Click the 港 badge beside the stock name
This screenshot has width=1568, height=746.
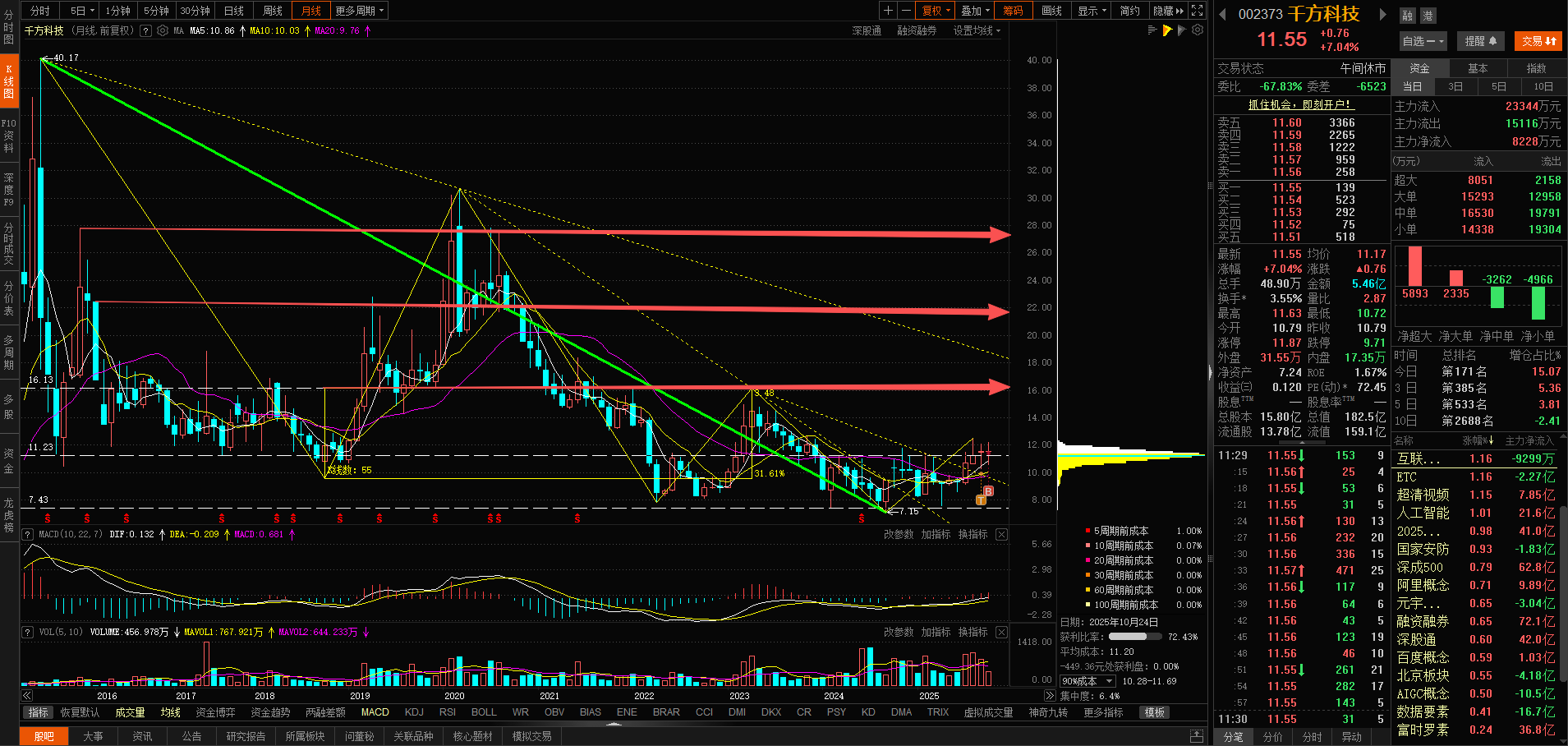point(1428,16)
